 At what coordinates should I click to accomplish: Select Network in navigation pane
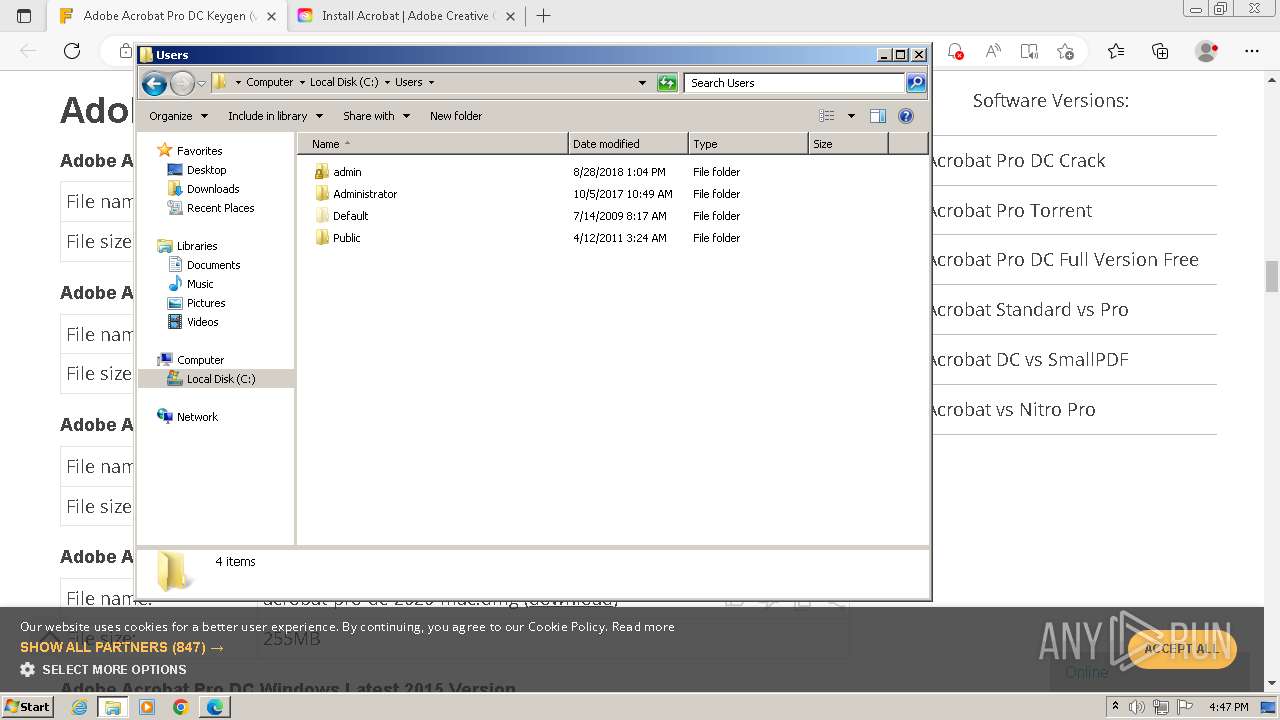click(x=197, y=417)
